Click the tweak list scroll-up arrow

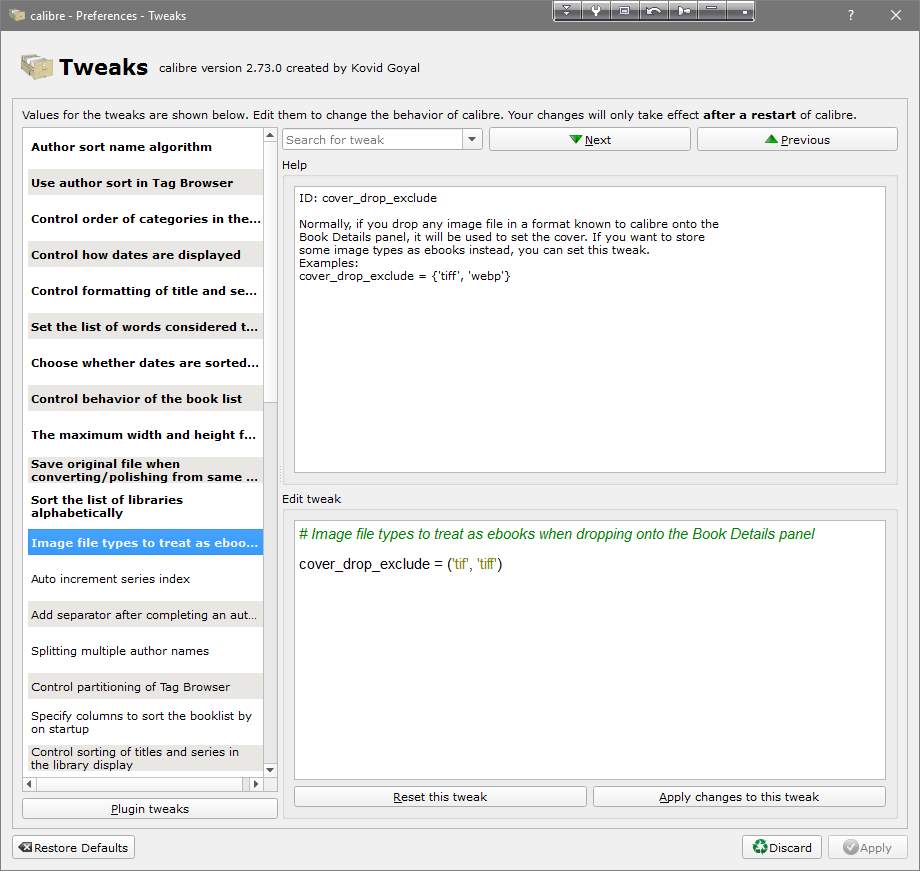pos(270,136)
